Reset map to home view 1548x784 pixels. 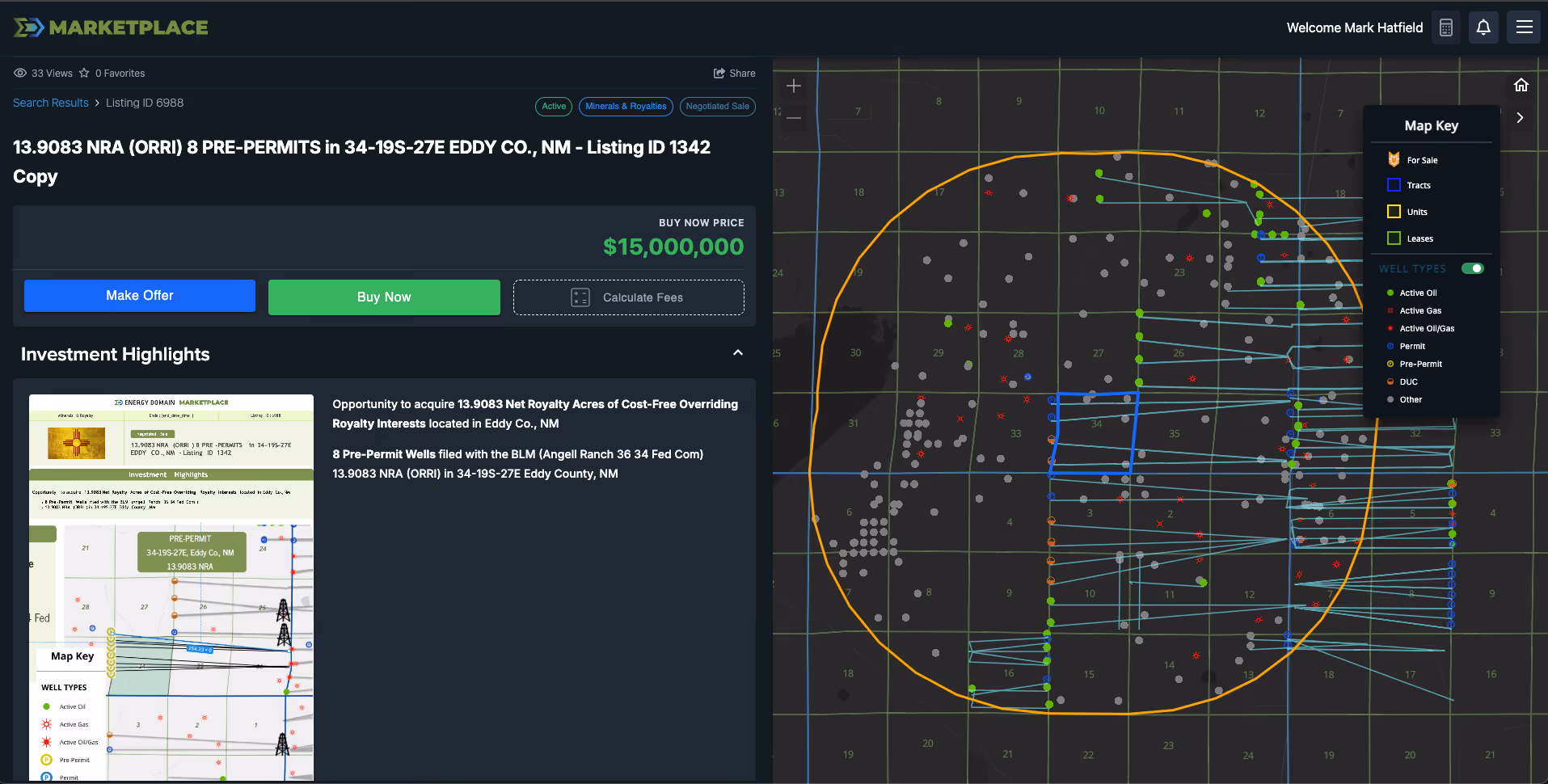click(1521, 85)
